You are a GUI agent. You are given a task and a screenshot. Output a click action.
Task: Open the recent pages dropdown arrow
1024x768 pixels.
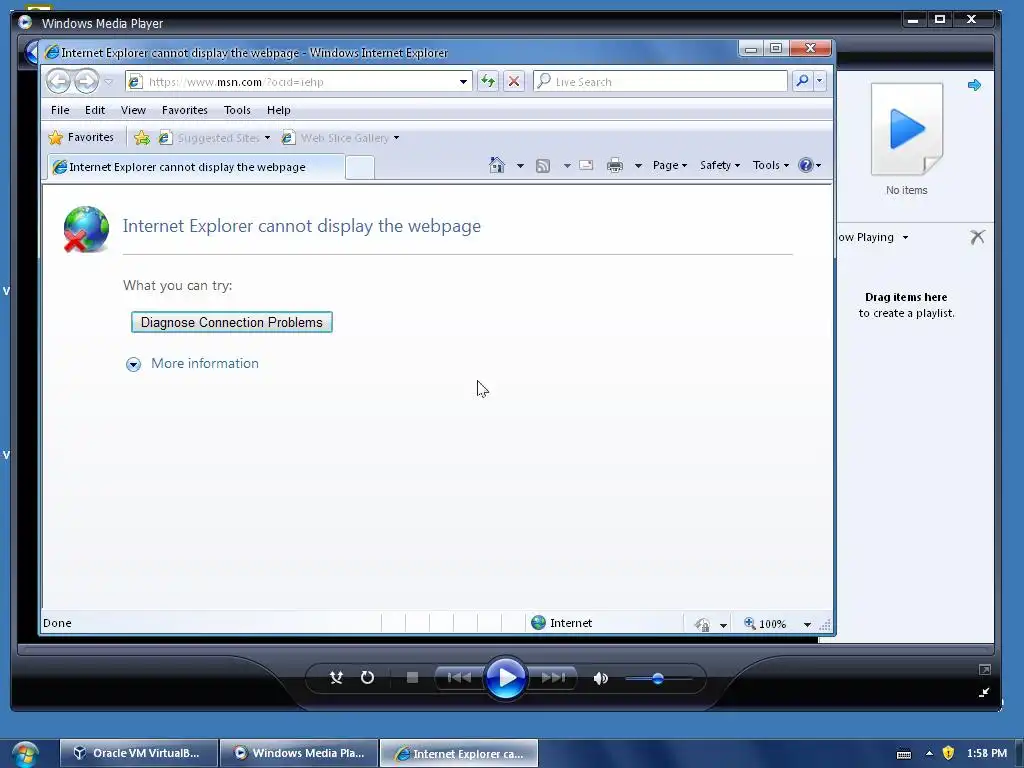pyautogui.click(x=108, y=82)
